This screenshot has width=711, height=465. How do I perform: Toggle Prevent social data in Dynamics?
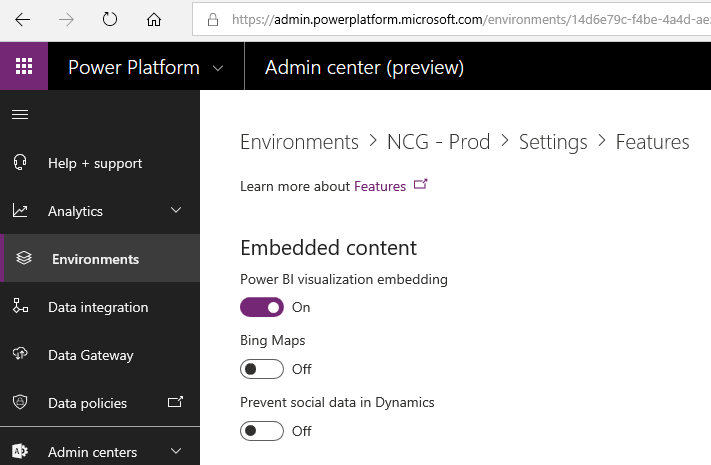click(262, 431)
